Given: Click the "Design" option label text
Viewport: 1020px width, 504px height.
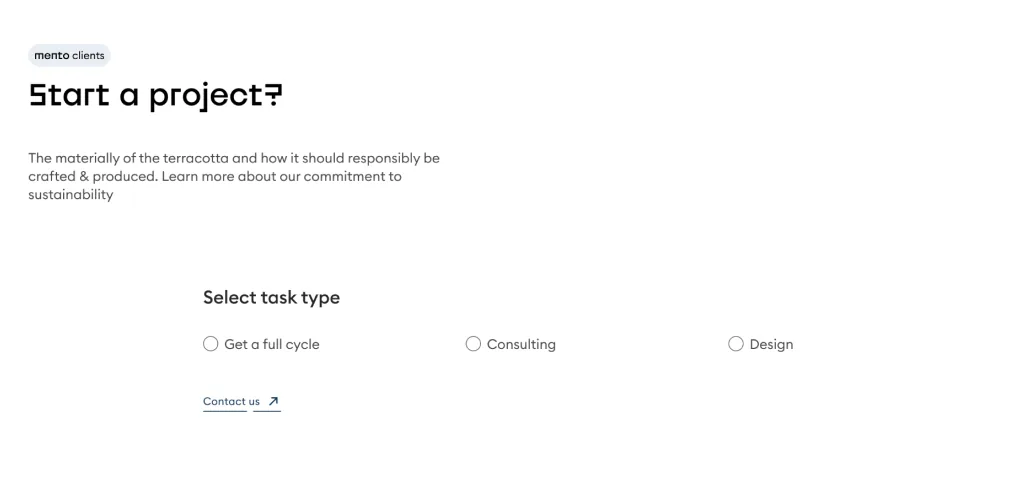Looking at the screenshot, I should coord(771,345).
